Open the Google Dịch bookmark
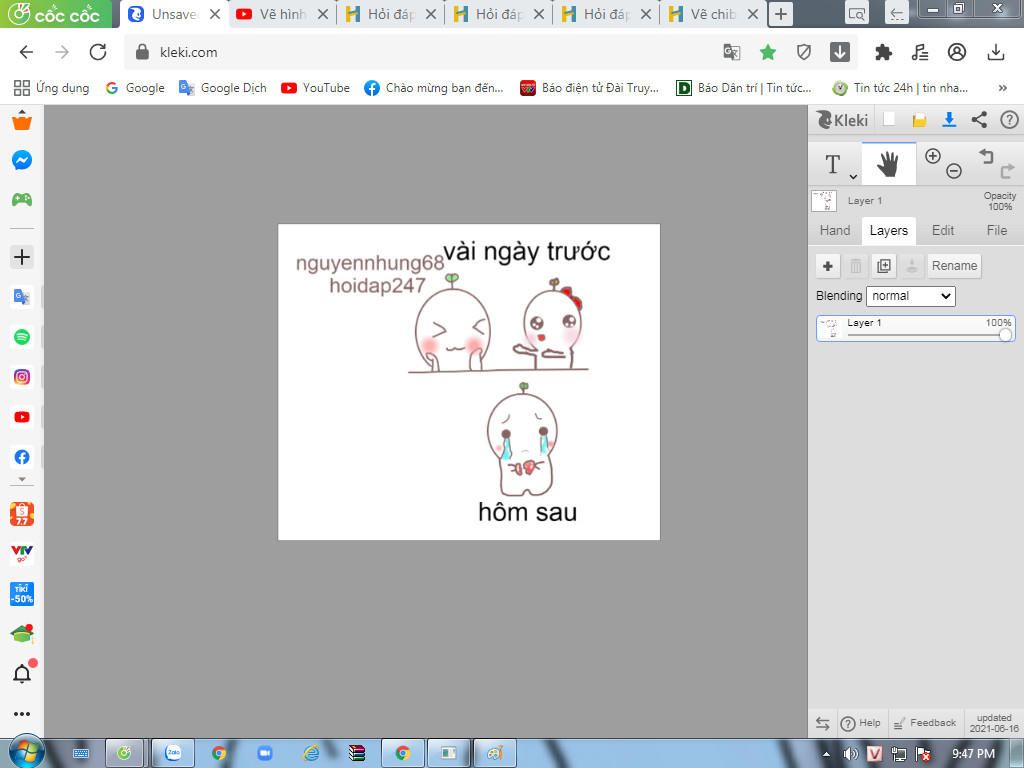The height and width of the screenshot is (768, 1024). pos(223,88)
